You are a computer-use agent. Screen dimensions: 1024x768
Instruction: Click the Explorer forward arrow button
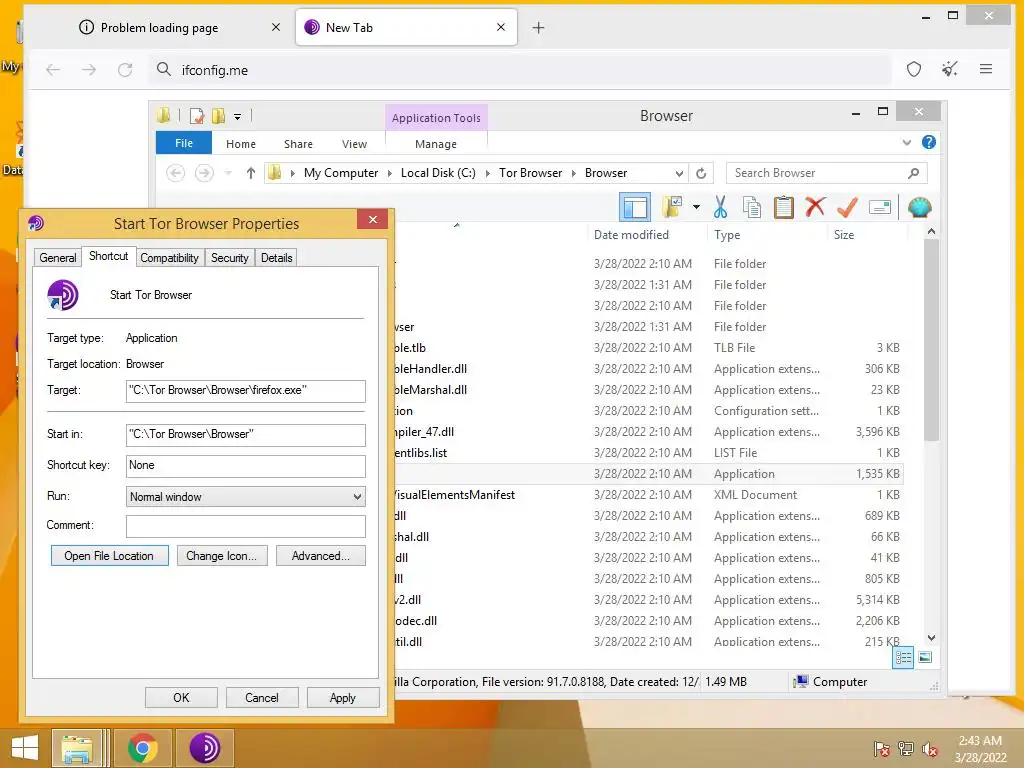(204, 173)
